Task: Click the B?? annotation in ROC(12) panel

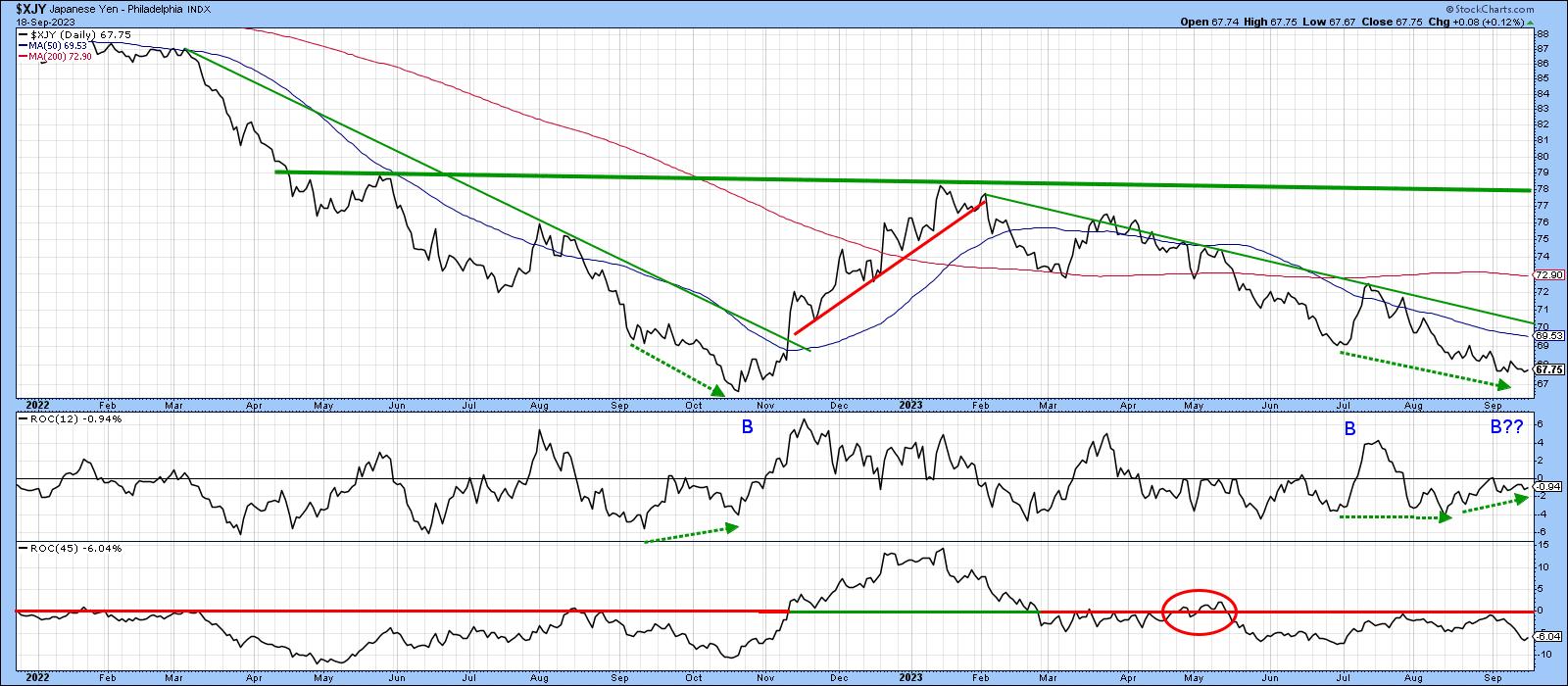Action: tap(1507, 428)
